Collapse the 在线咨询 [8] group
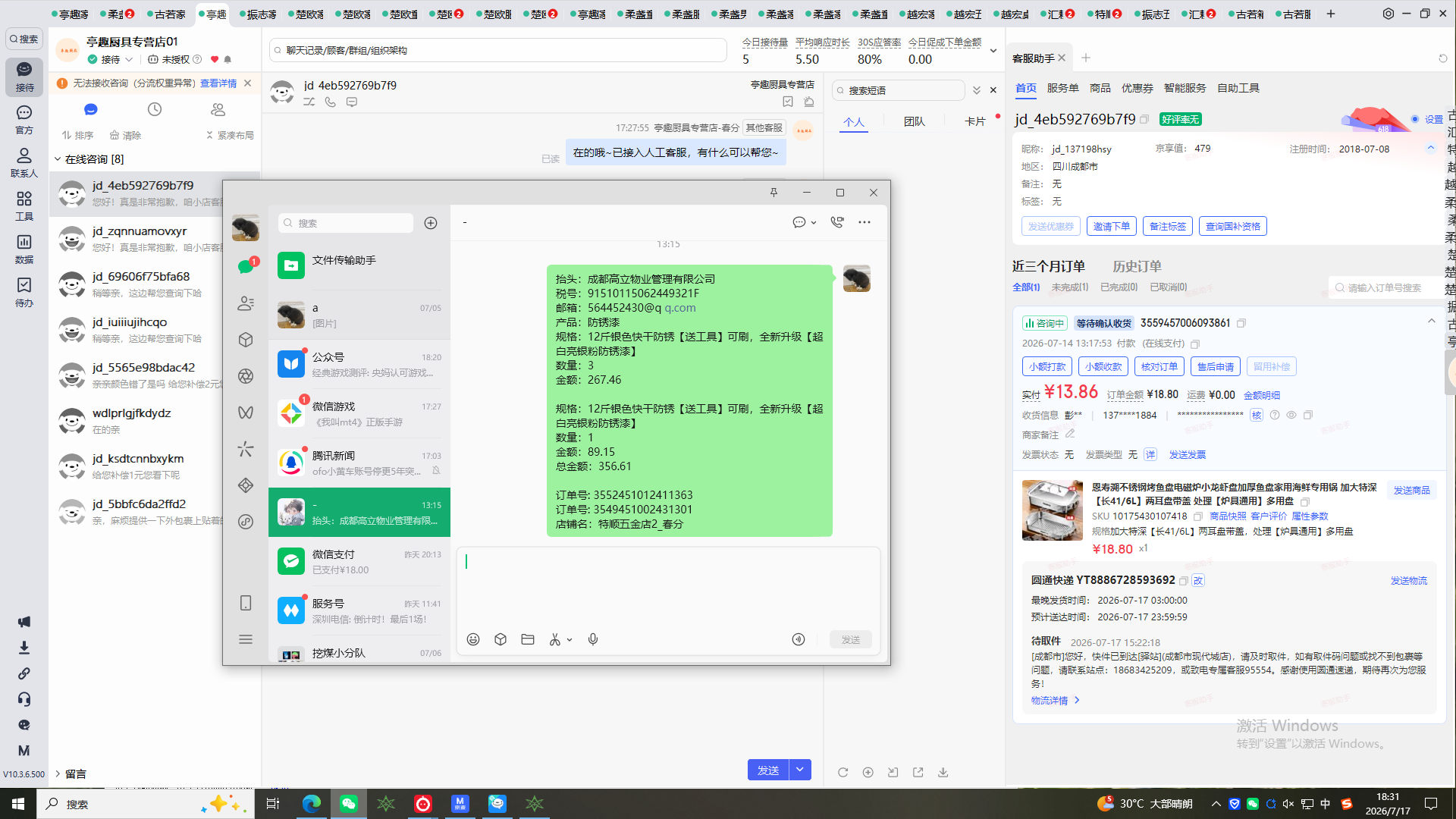The image size is (1456, 819). point(58,159)
